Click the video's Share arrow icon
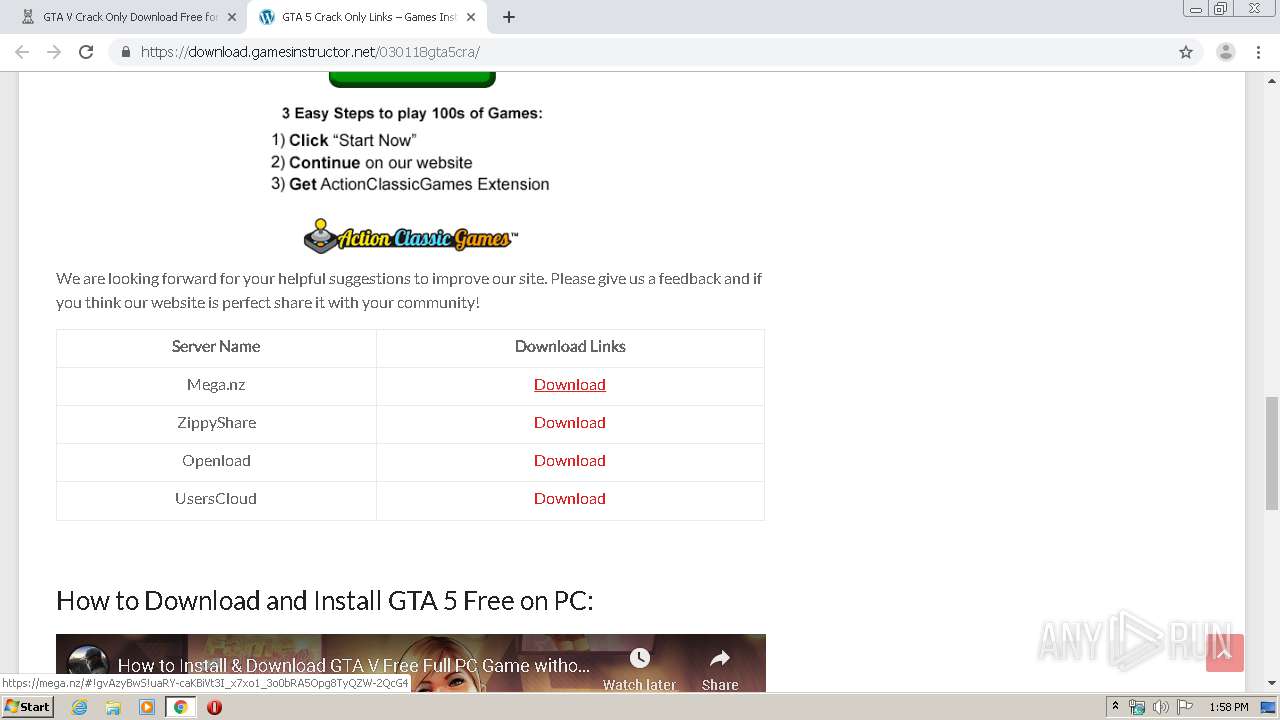This screenshot has width=1280, height=720. (x=719, y=658)
